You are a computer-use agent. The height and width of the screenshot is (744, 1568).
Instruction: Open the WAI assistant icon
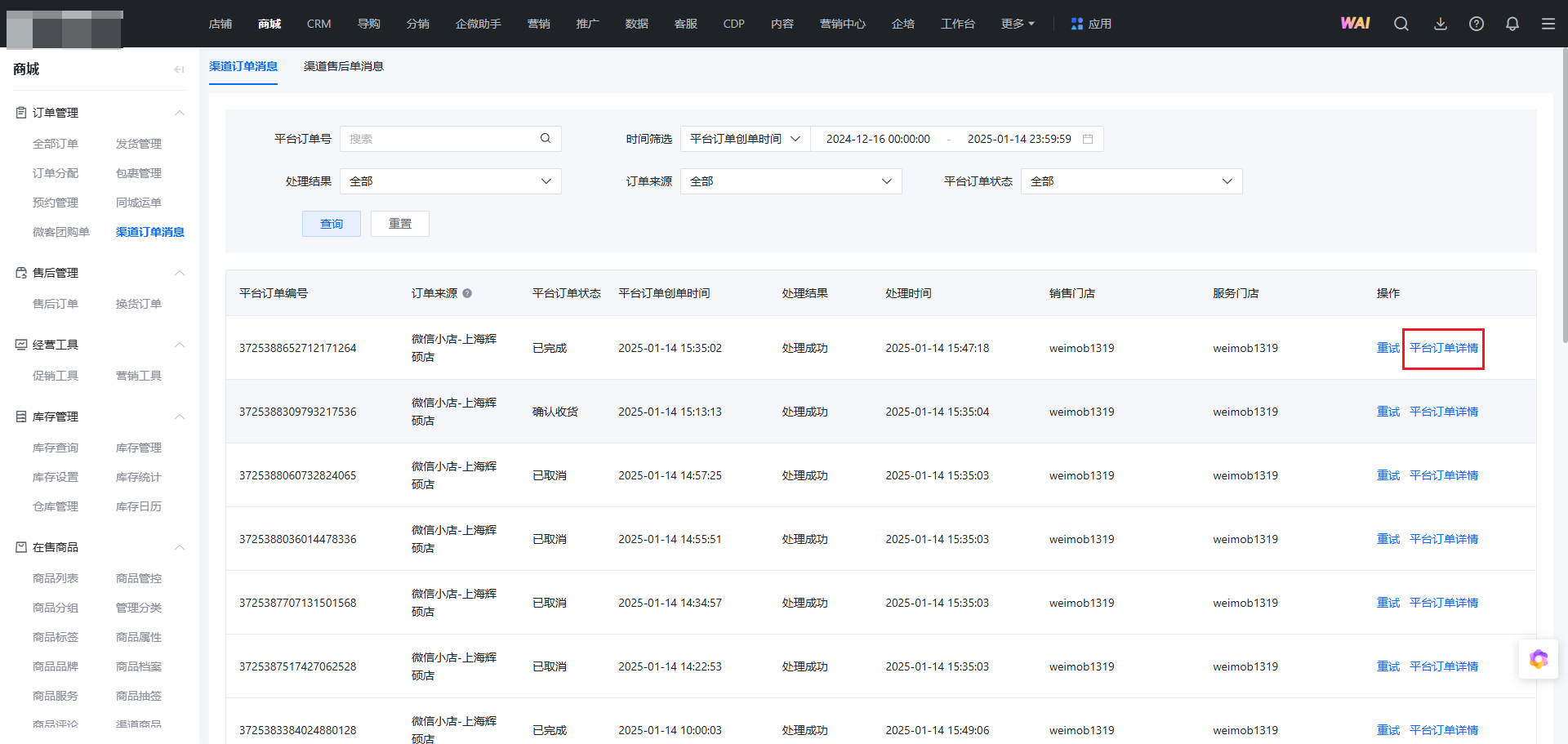pyautogui.click(x=1355, y=24)
